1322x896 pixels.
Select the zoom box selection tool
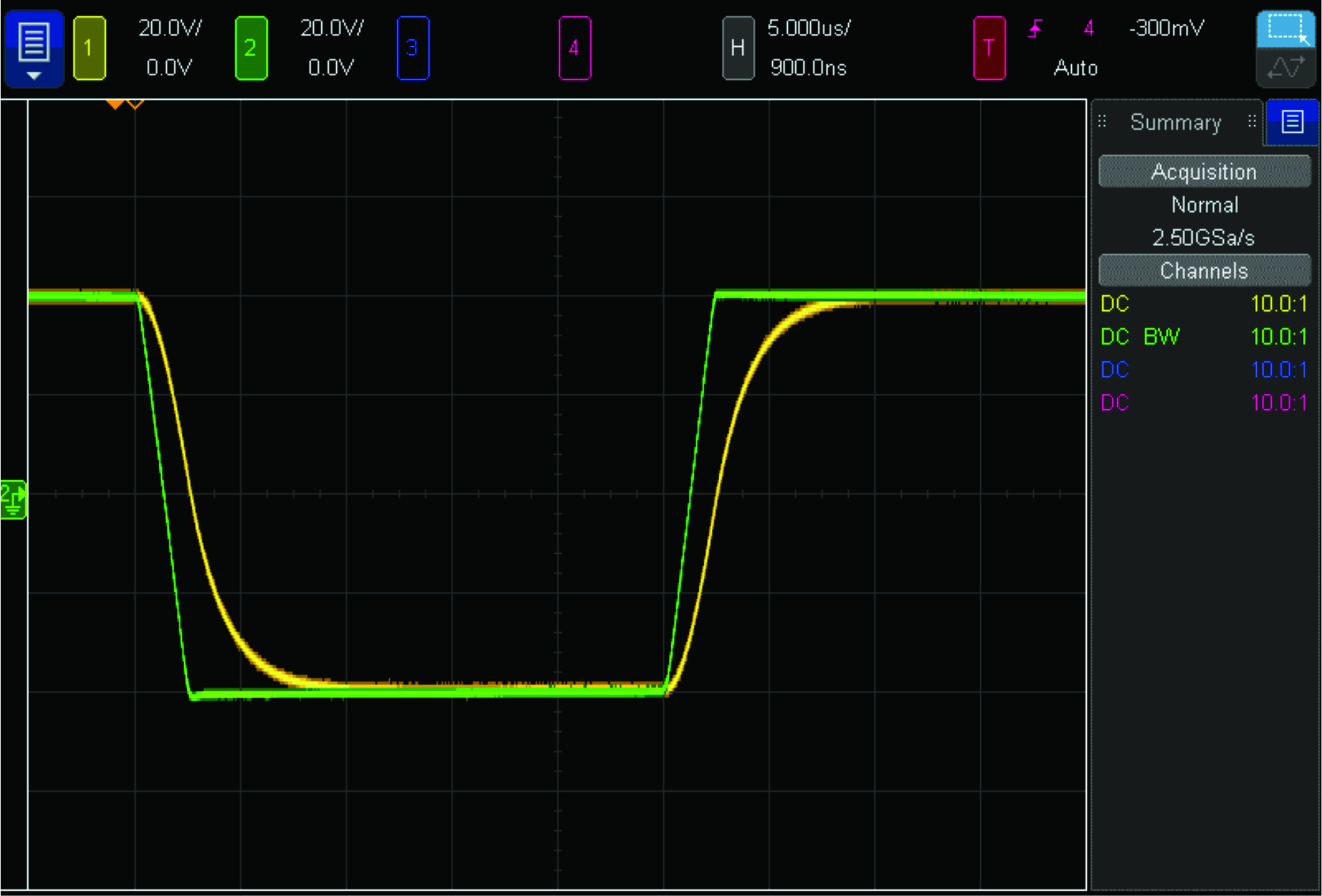click(x=1285, y=29)
